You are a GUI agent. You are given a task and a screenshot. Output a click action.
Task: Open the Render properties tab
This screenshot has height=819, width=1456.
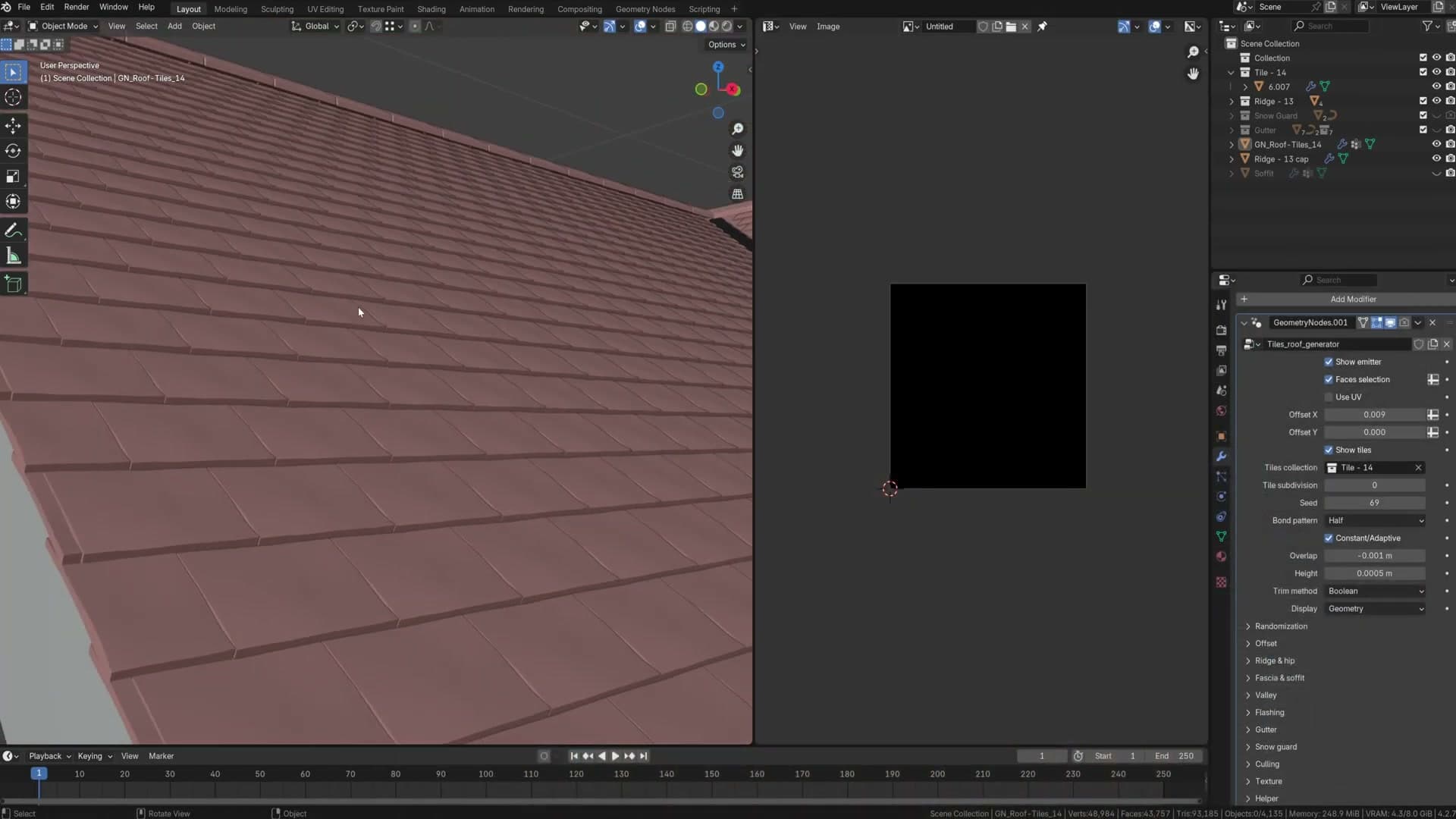[x=1221, y=330]
